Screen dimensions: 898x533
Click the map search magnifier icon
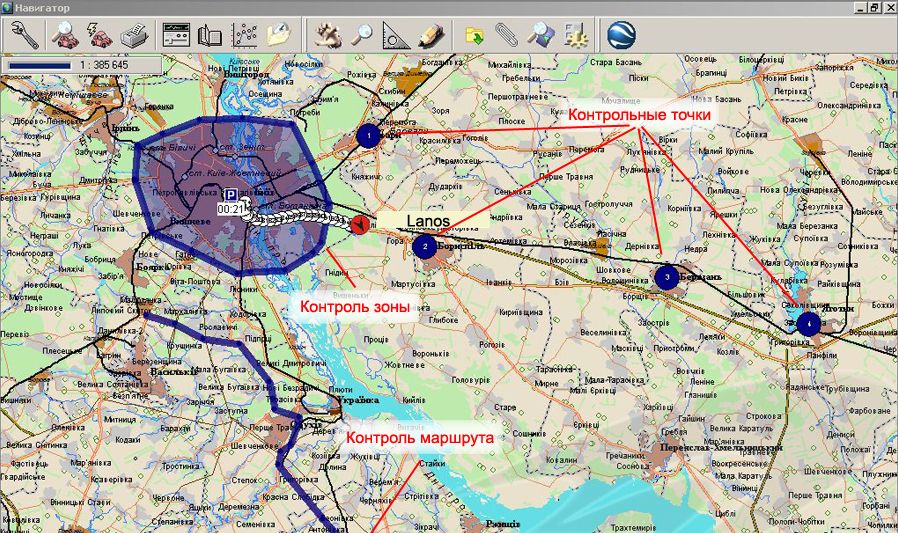[x=541, y=36]
